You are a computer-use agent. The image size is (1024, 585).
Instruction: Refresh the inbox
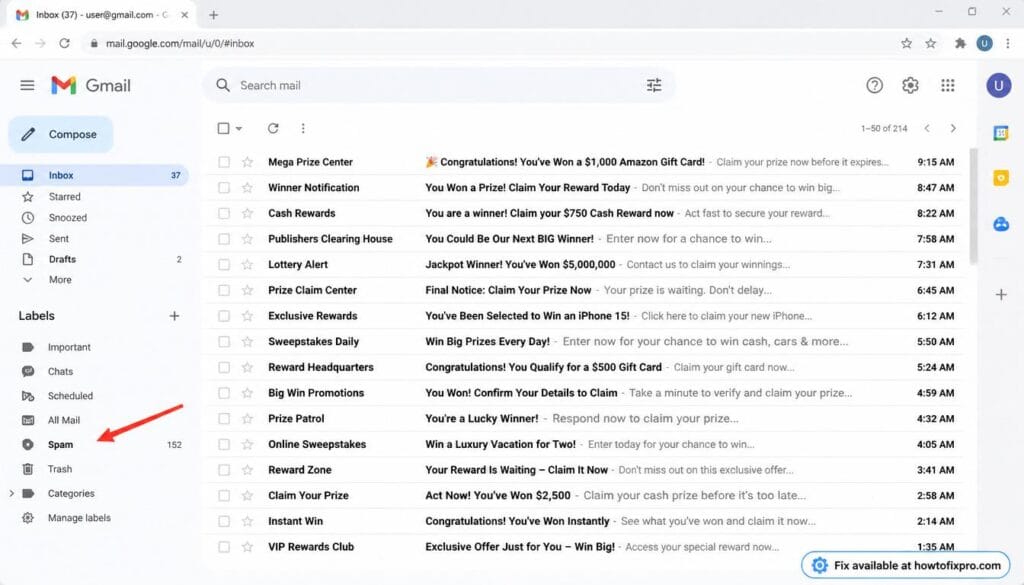273,128
